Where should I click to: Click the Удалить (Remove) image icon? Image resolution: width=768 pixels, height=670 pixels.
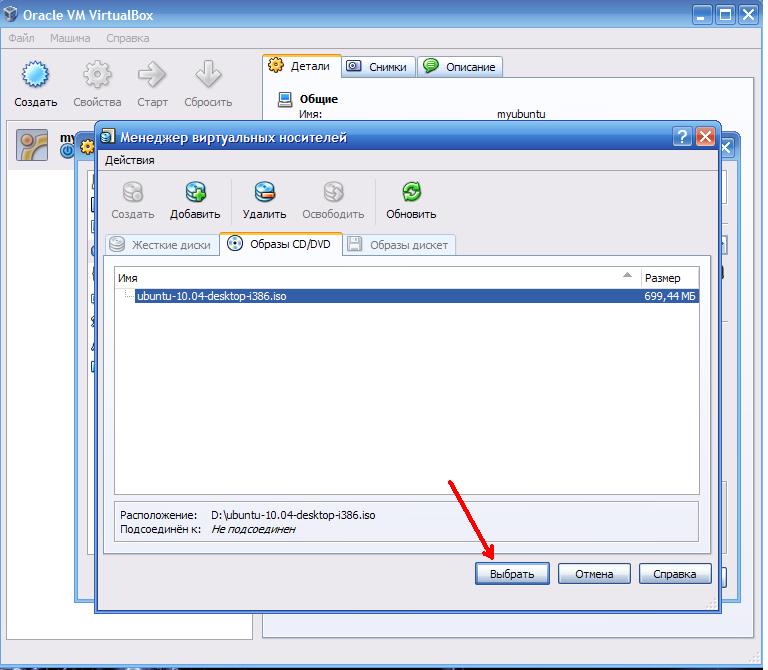click(x=264, y=193)
